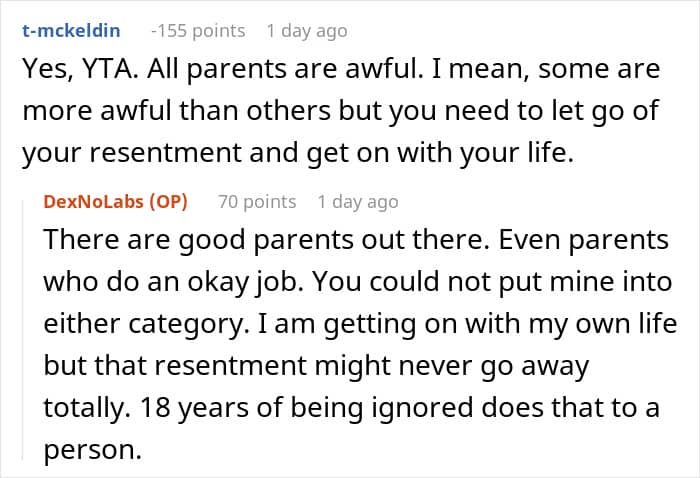Viewport: 700px width, 478px height.
Task: Click the words 'Even parents' in the reply
Action: click(x=583, y=240)
